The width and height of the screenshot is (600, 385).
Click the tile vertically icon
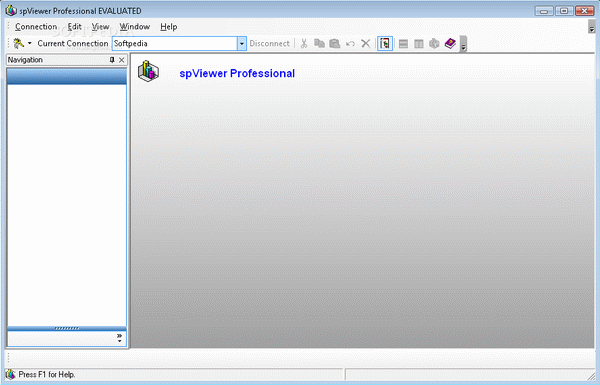click(419, 44)
